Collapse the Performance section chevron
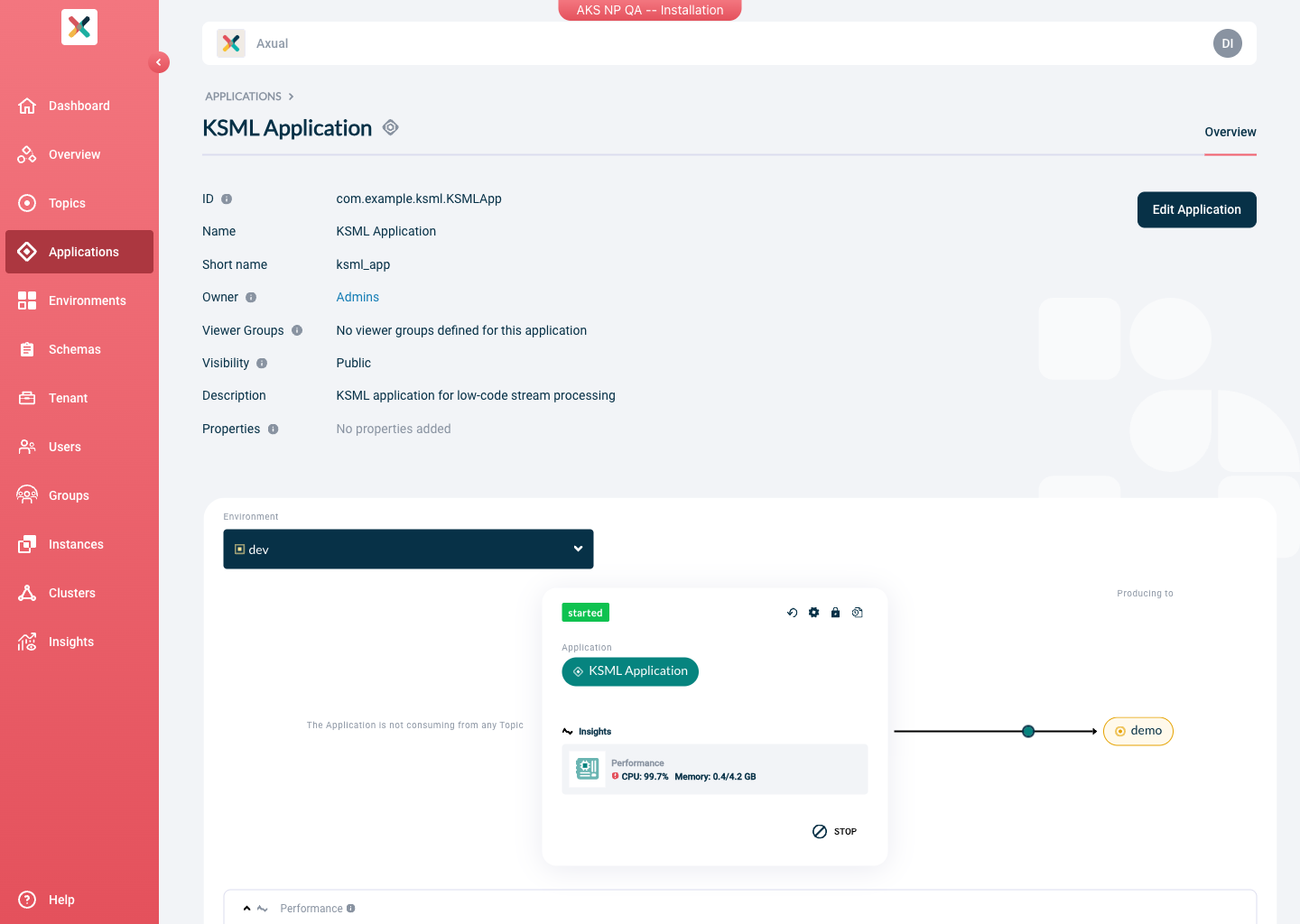1300x924 pixels. click(246, 908)
